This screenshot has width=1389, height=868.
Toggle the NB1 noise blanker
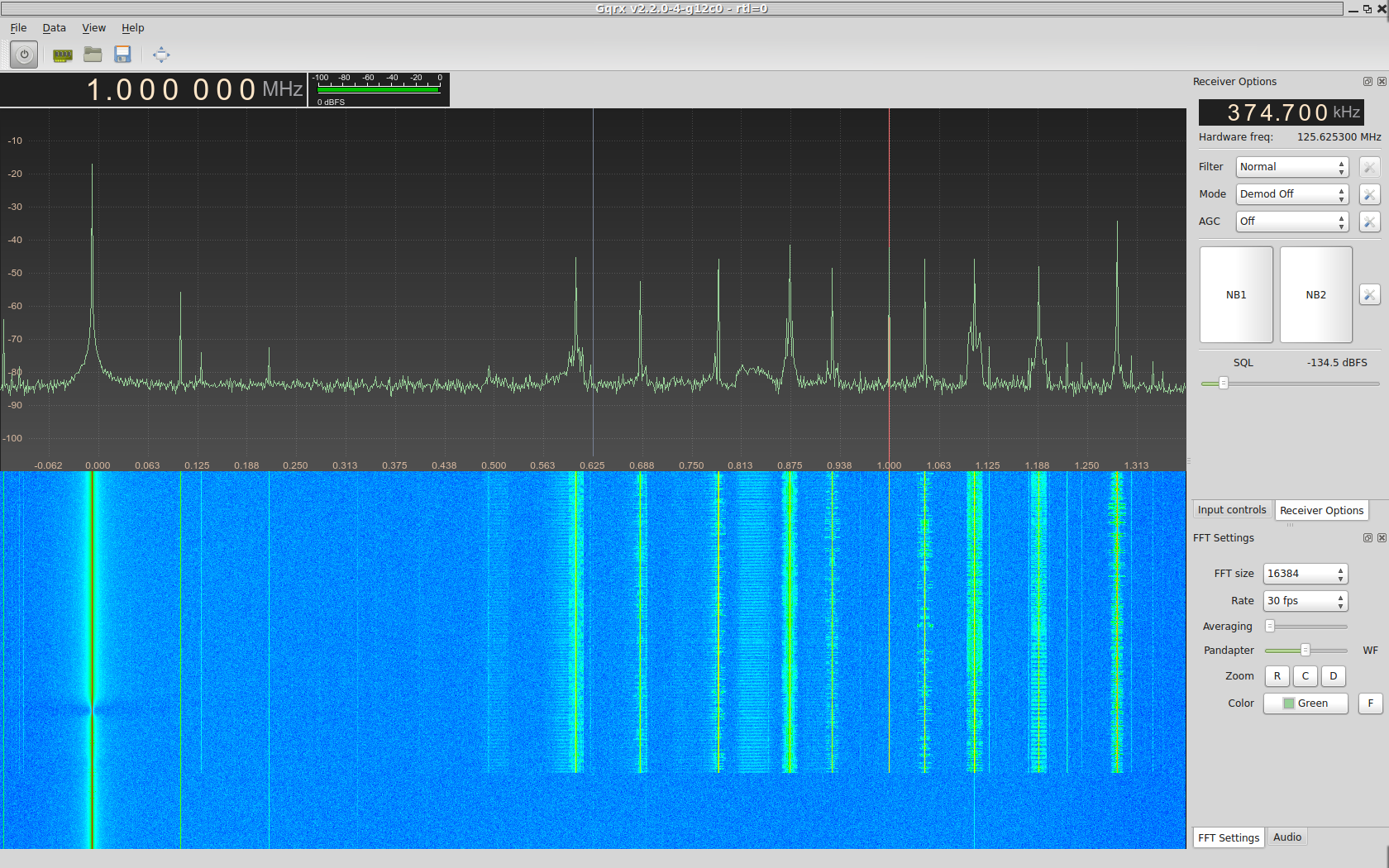[1236, 295]
